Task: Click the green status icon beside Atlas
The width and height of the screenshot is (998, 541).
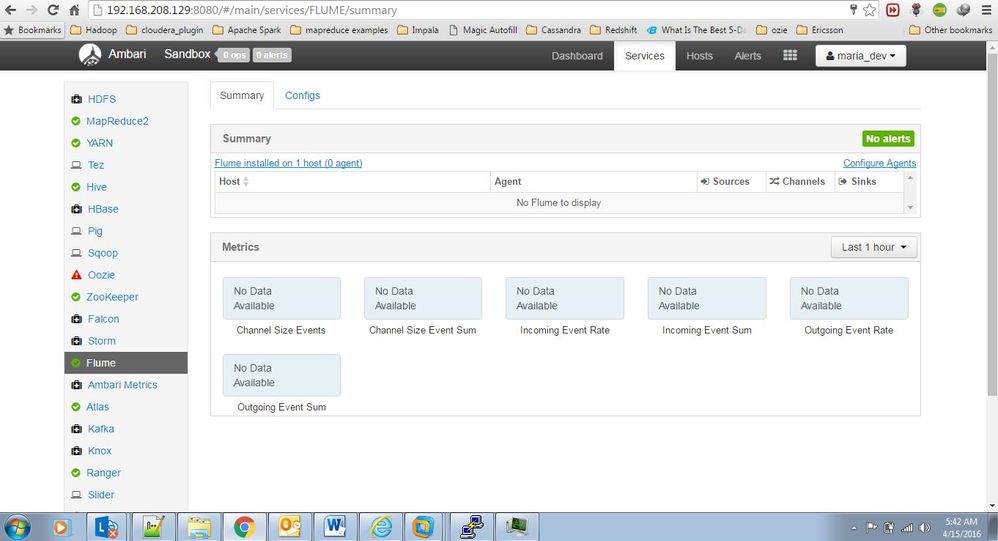Action: point(76,407)
